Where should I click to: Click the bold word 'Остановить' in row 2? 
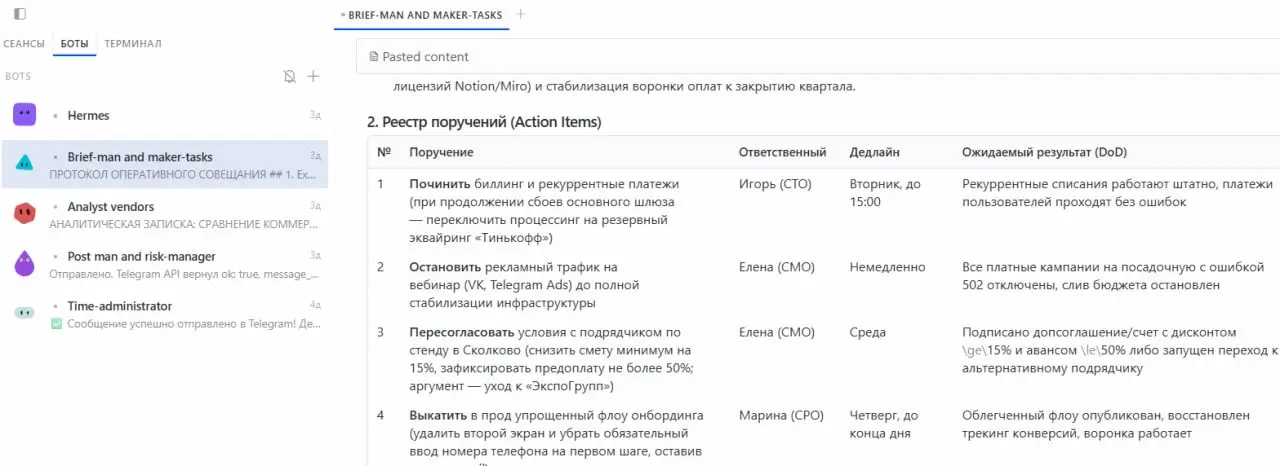point(445,267)
